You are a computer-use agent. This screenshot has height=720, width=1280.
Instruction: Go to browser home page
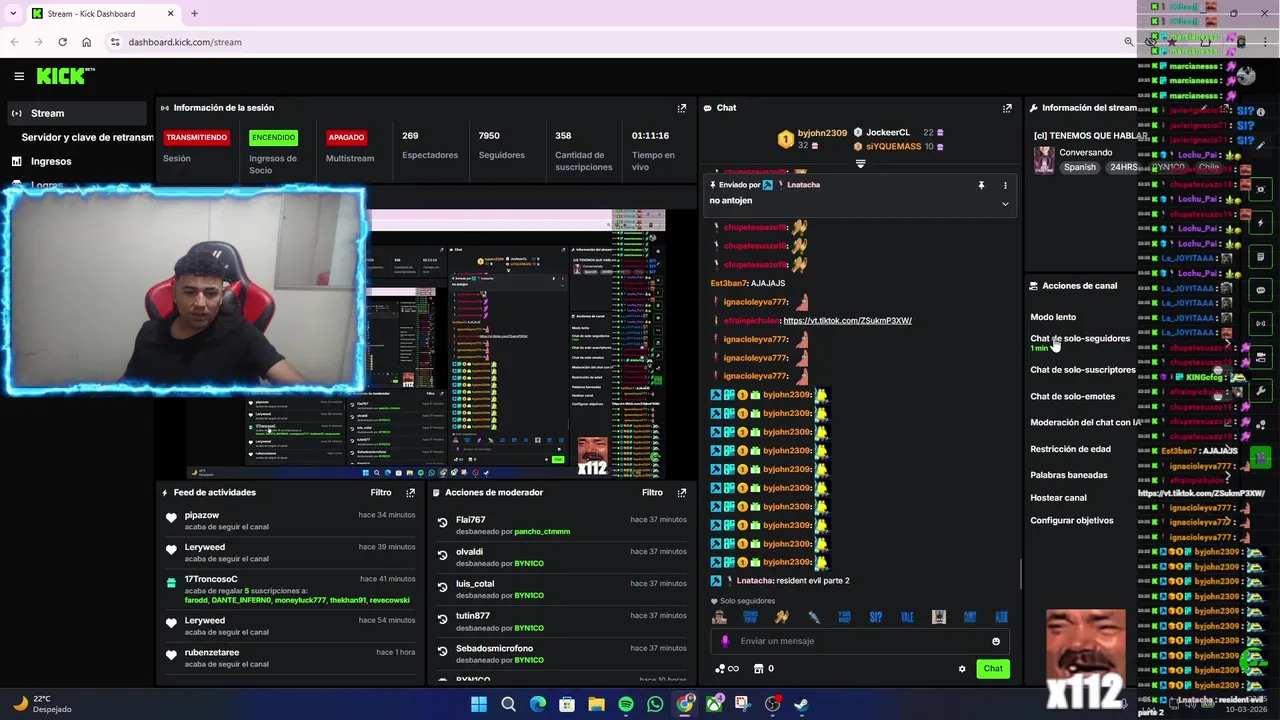pyautogui.click(x=86, y=42)
